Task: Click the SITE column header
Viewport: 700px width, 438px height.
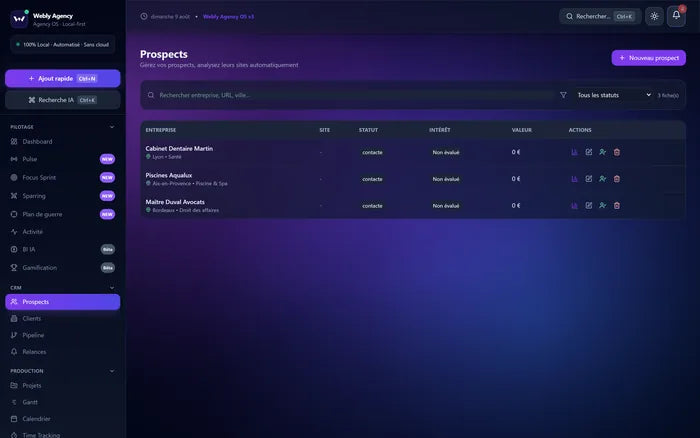Action: tap(325, 130)
